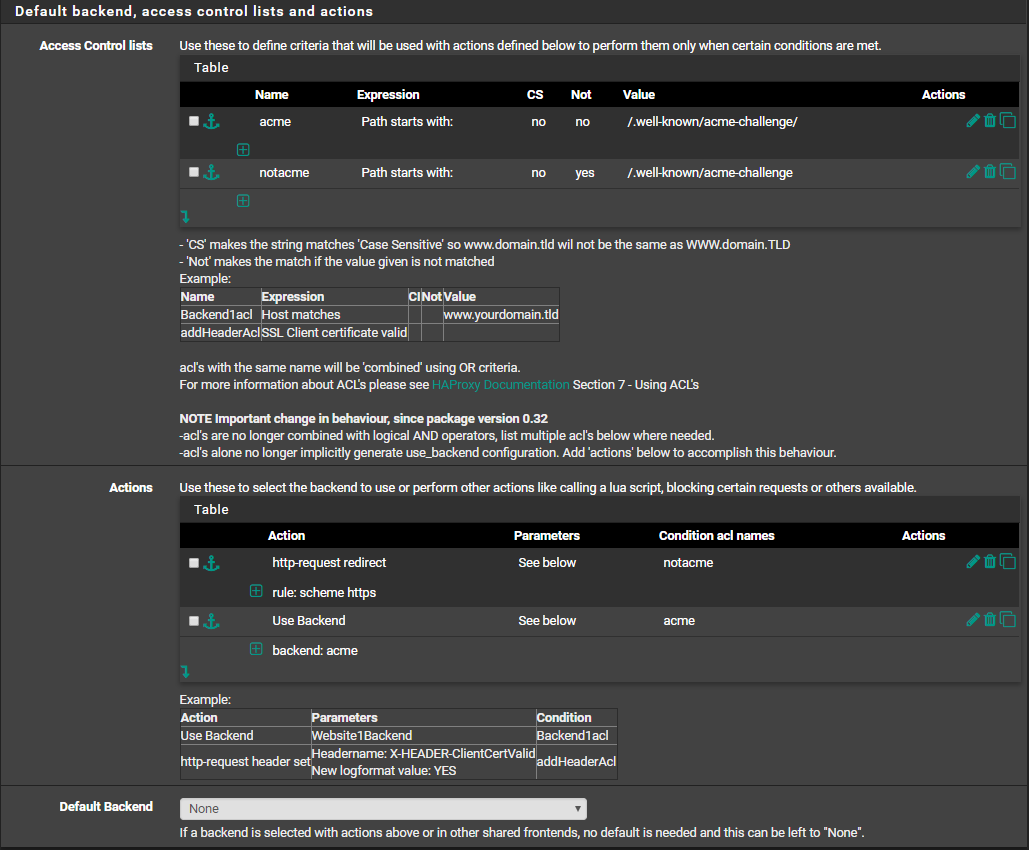
Task: Edit the http-request redirect action
Action: [972, 562]
